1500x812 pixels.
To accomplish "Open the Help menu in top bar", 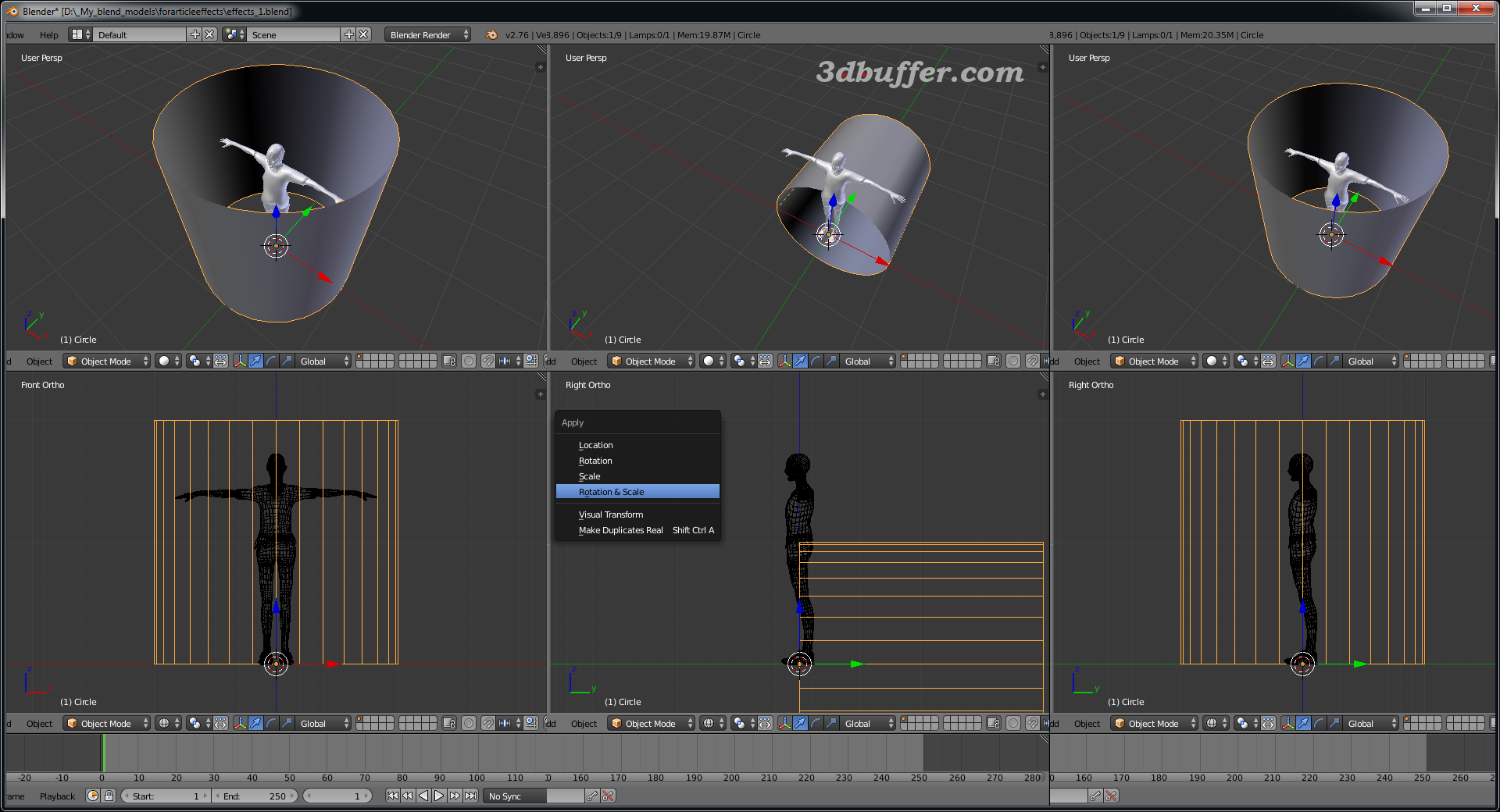I will 48,35.
